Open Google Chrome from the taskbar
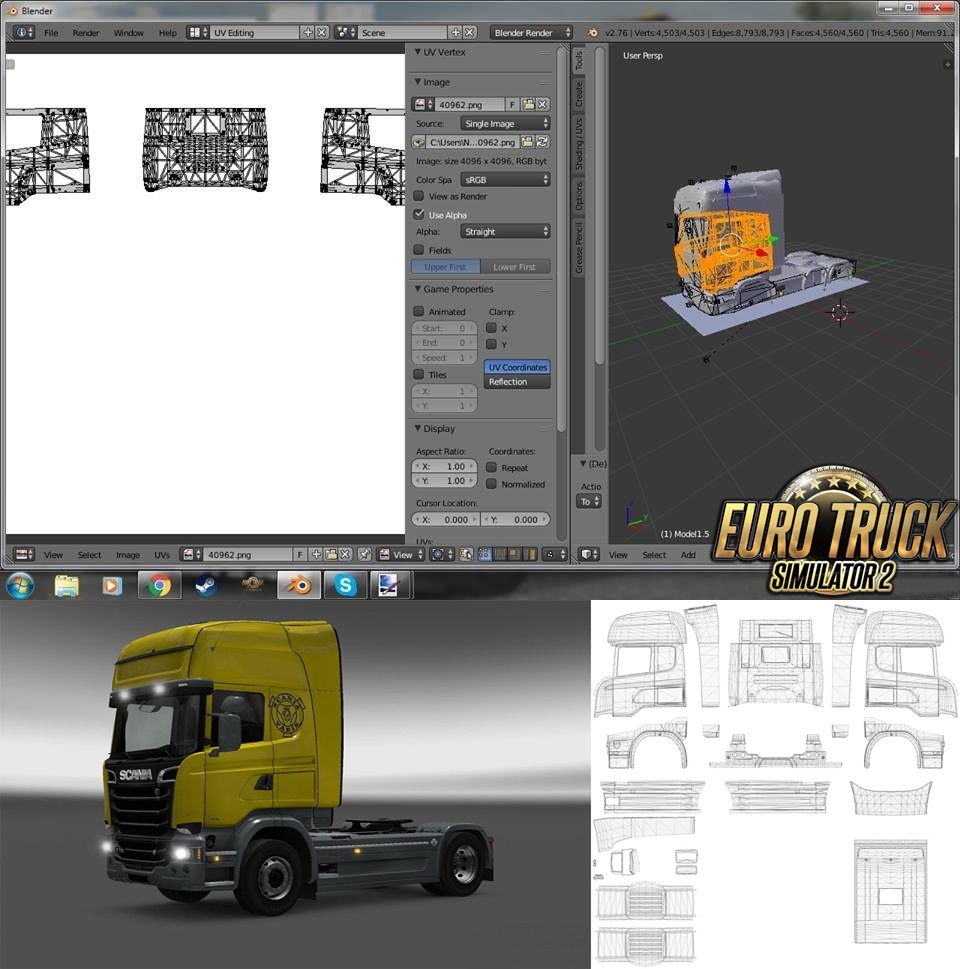The image size is (960, 969). pyautogui.click(x=159, y=585)
